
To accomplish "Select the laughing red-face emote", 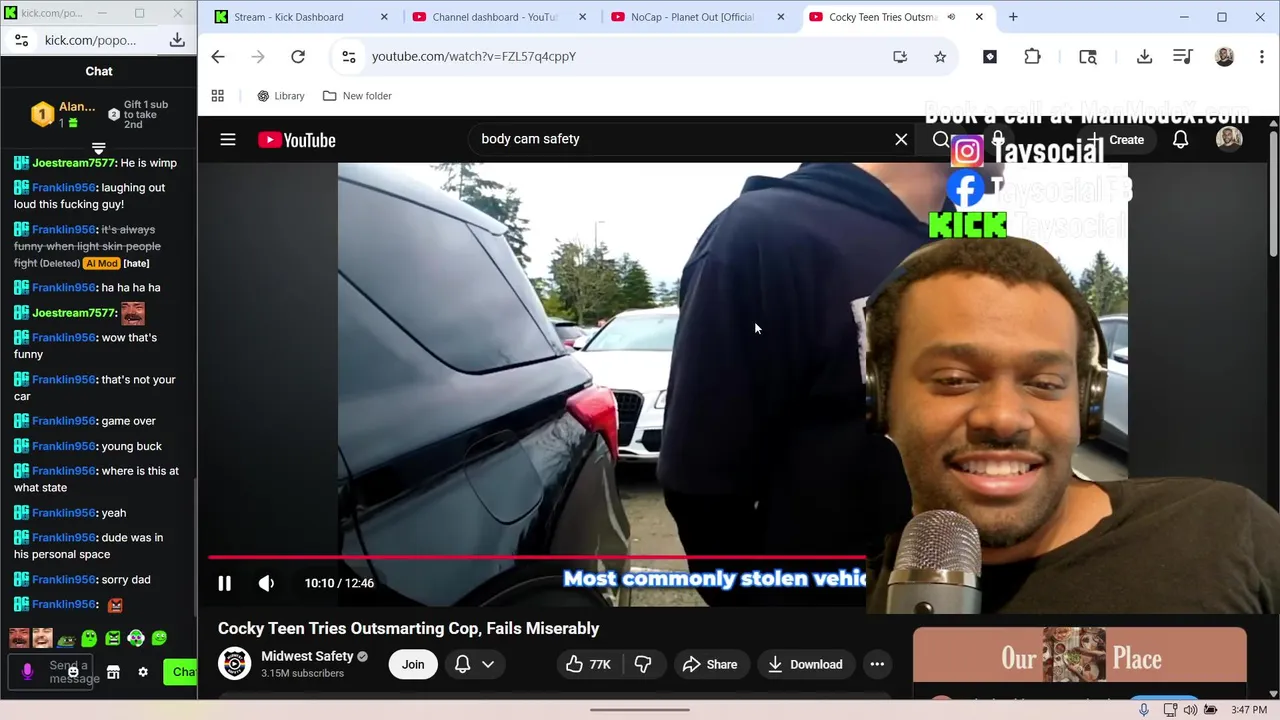I will coord(19,638).
